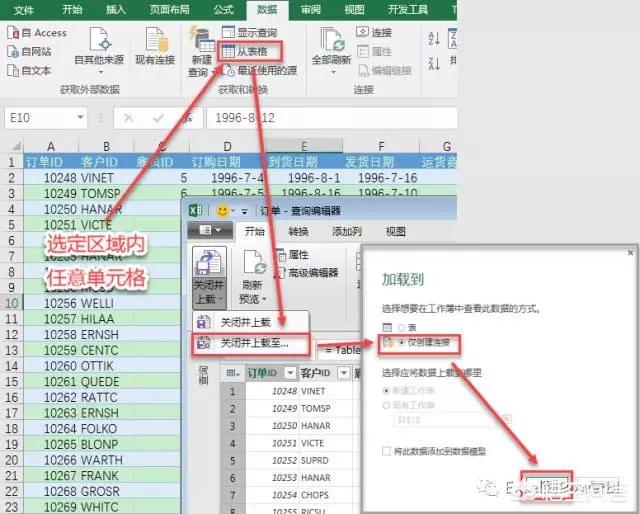Open the 客户ID column filter dropdown

click(344, 372)
